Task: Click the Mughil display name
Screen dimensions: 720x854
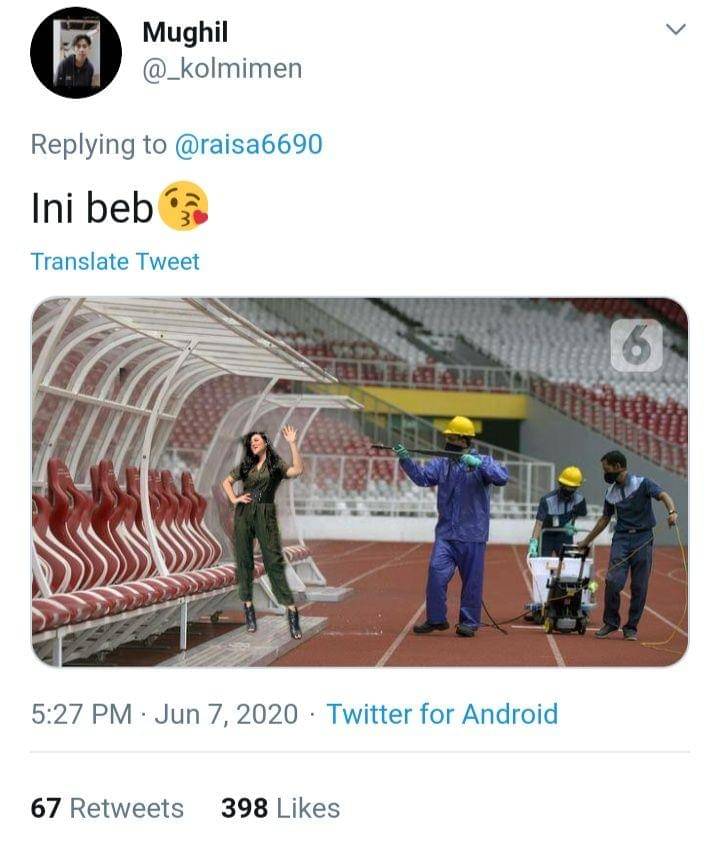Action: pos(185,32)
